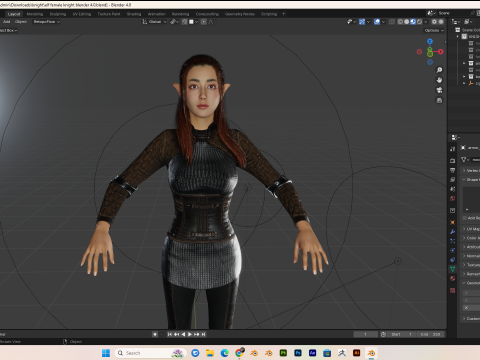Open the World properties tab
Screen dimensions: 480x360
(x=452, y=198)
